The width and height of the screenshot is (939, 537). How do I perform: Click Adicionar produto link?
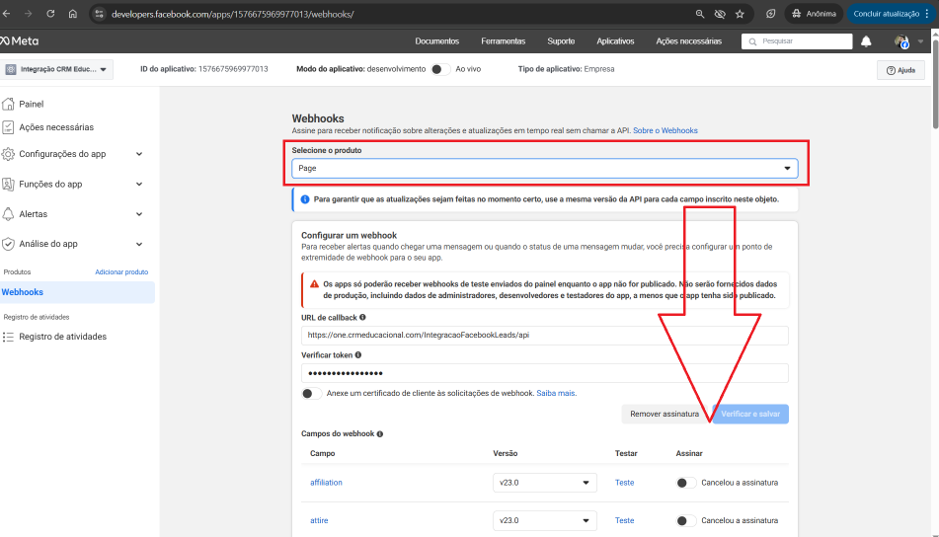(x=122, y=272)
